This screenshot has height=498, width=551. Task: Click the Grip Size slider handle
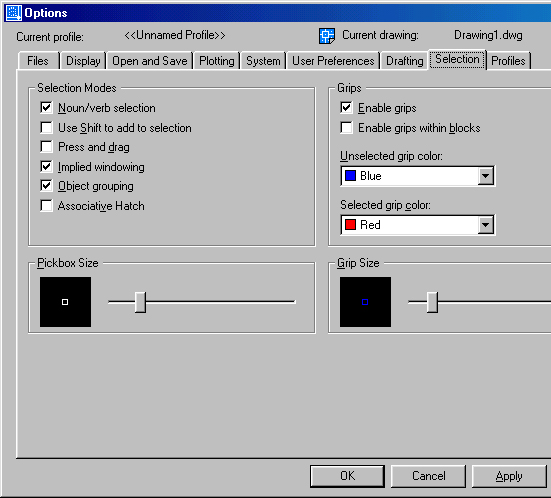432,302
